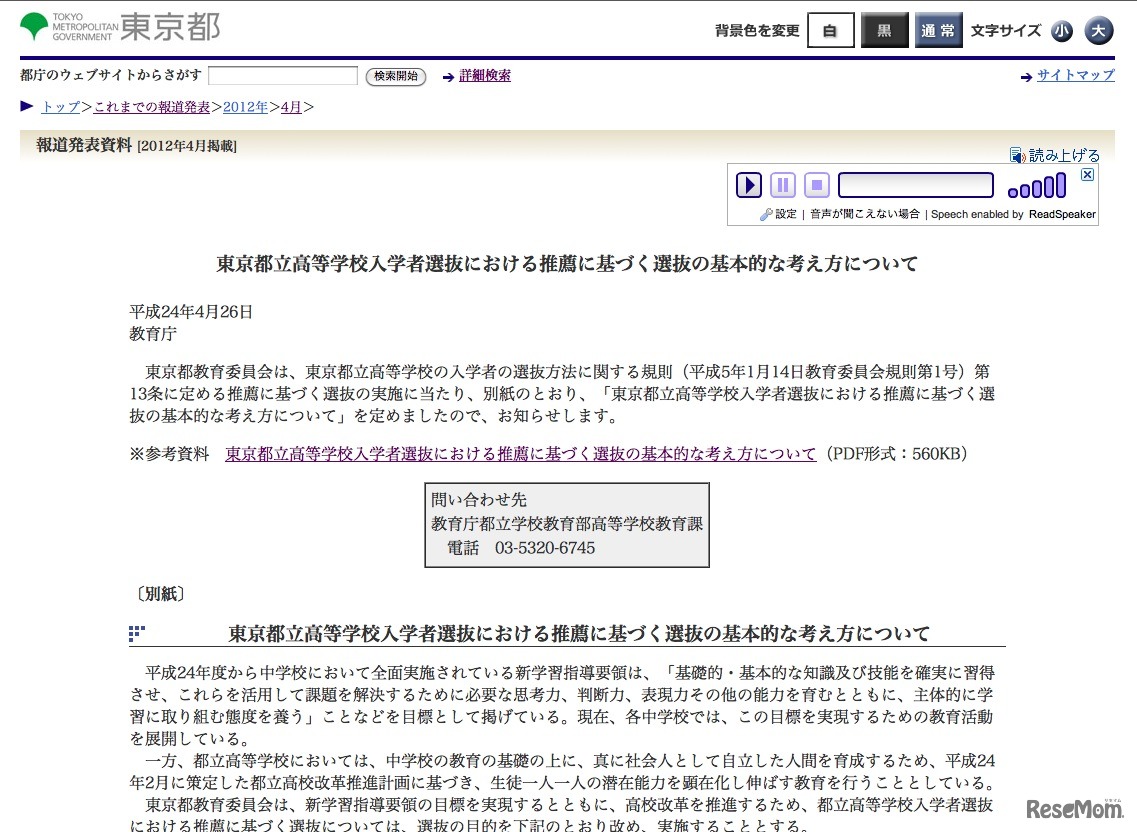The width and height of the screenshot is (1137, 832).
Task: Pause the ReadSpeaker audio playback
Action: click(x=783, y=185)
